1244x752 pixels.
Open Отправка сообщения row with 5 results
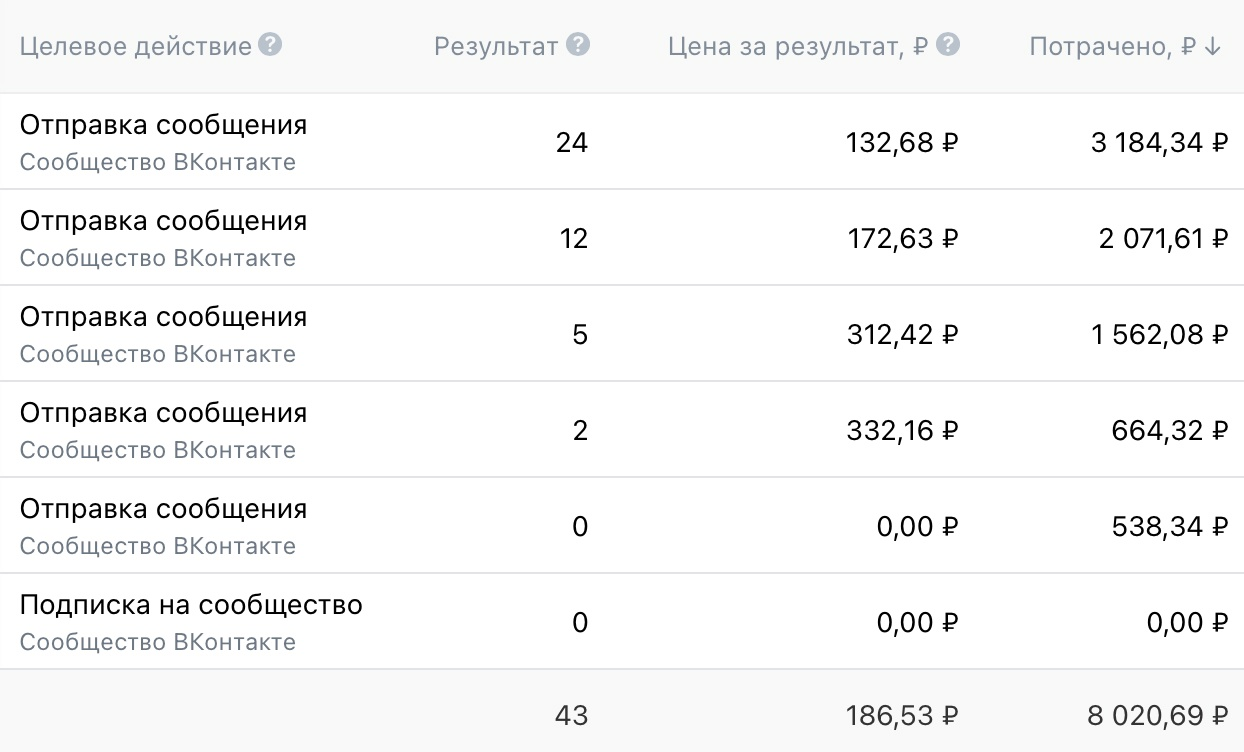point(622,334)
